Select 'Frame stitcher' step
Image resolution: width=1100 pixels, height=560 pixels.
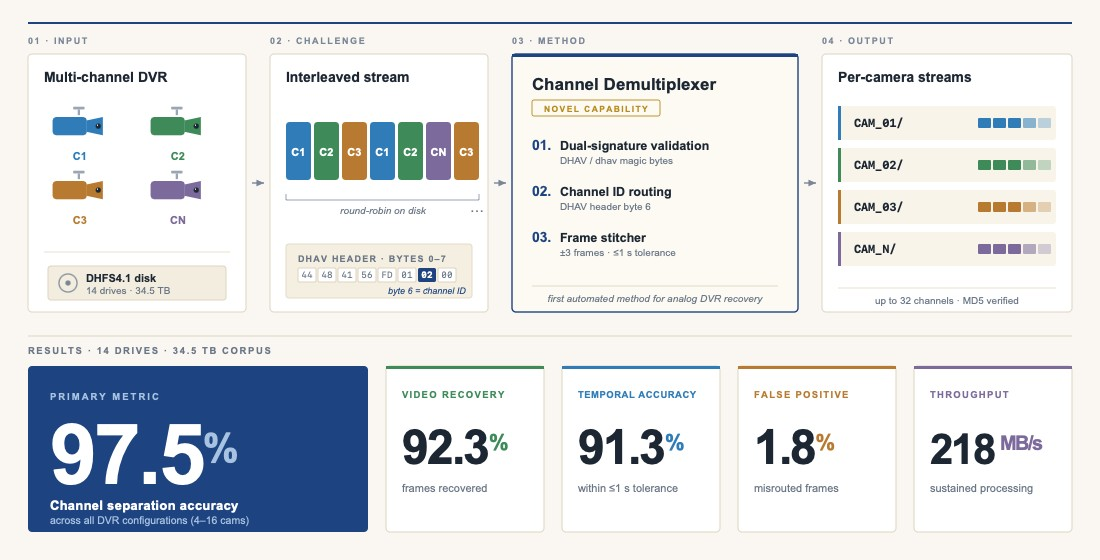pyautogui.click(x=603, y=237)
